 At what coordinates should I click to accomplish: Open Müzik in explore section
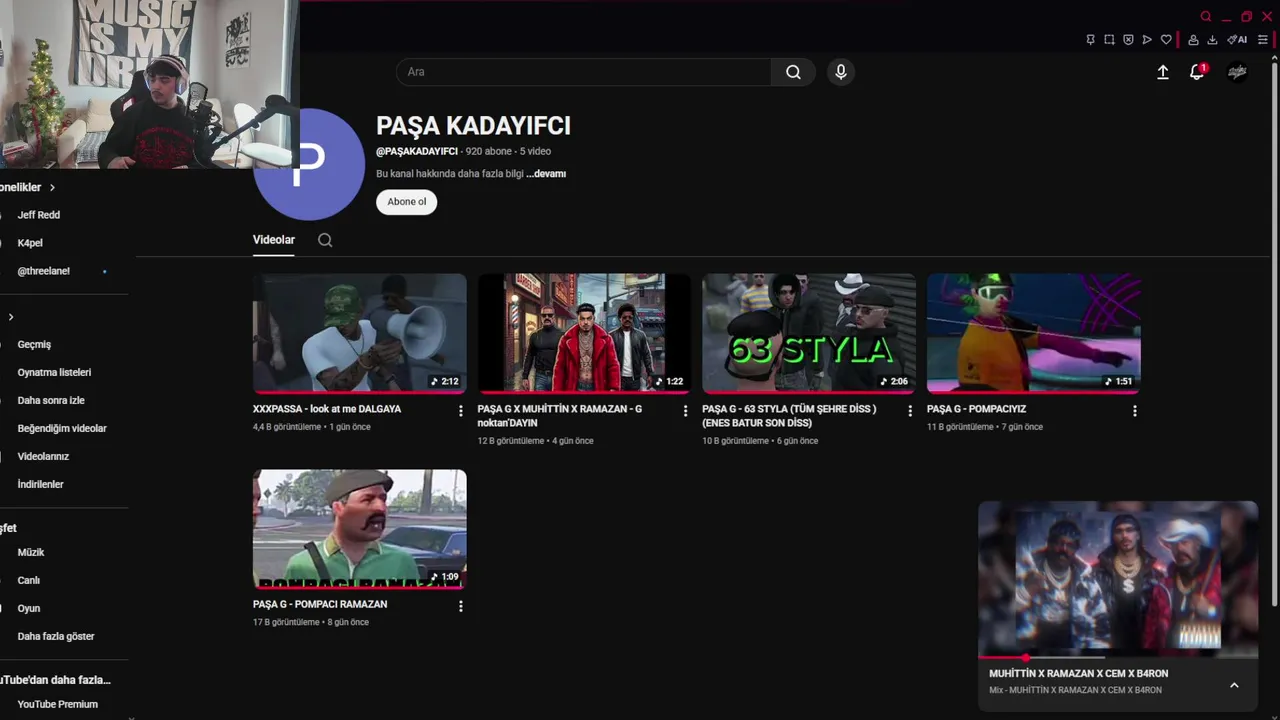(x=31, y=552)
